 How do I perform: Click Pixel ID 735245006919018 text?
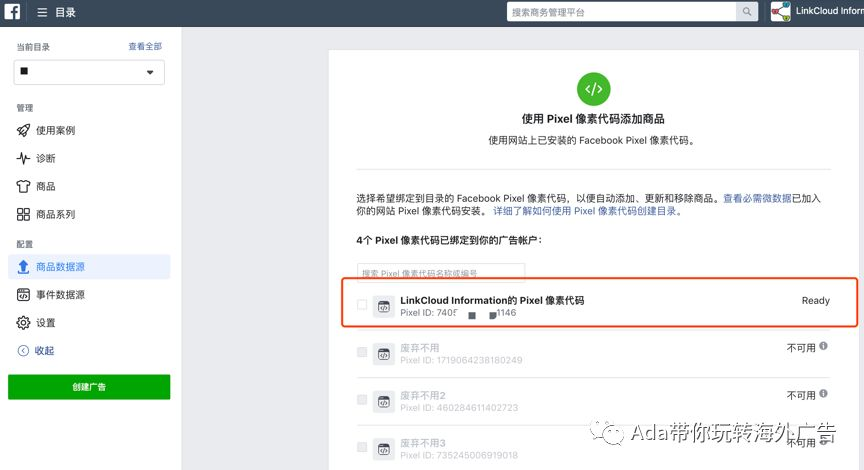click(x=459, y=455)
